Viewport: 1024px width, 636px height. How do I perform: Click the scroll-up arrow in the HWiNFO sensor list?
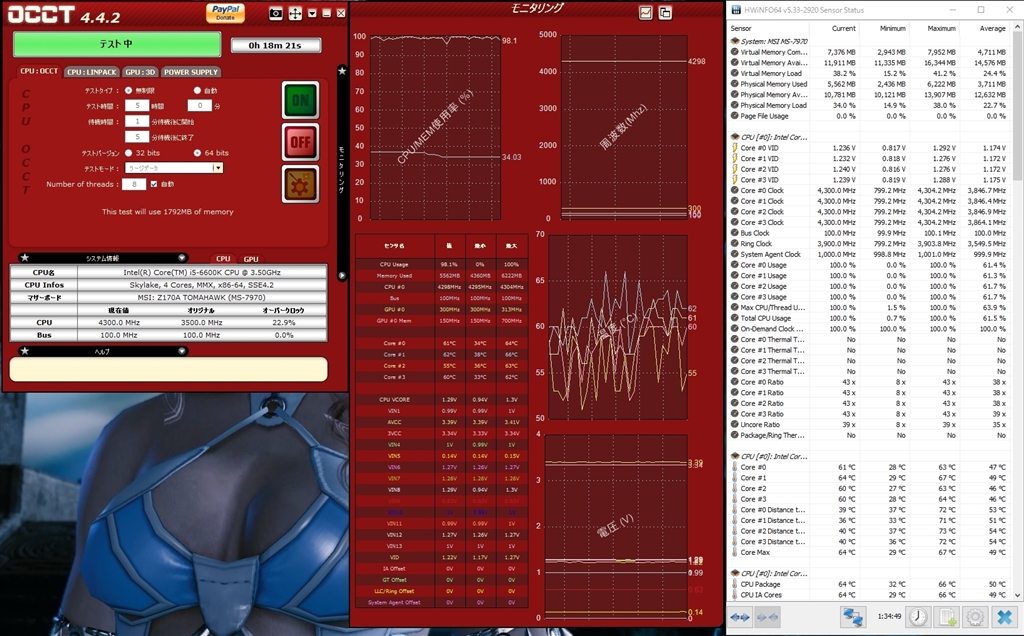tap(1017, 27)
